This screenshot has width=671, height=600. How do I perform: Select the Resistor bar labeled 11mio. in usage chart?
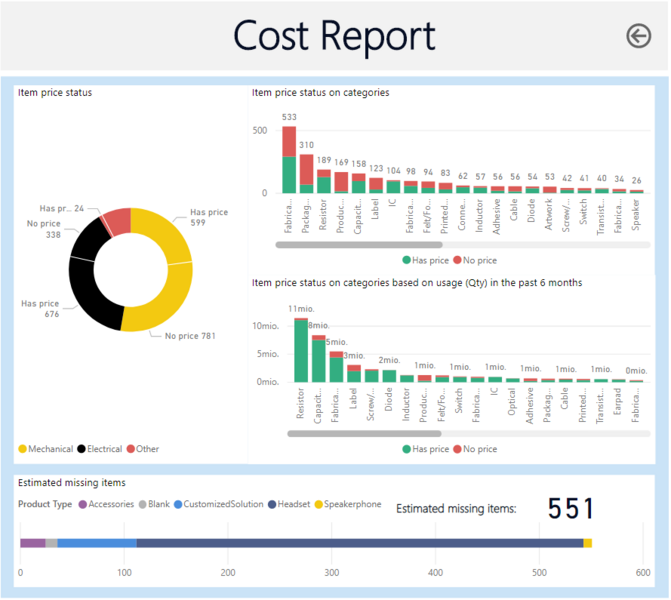(x=301, y=350)
